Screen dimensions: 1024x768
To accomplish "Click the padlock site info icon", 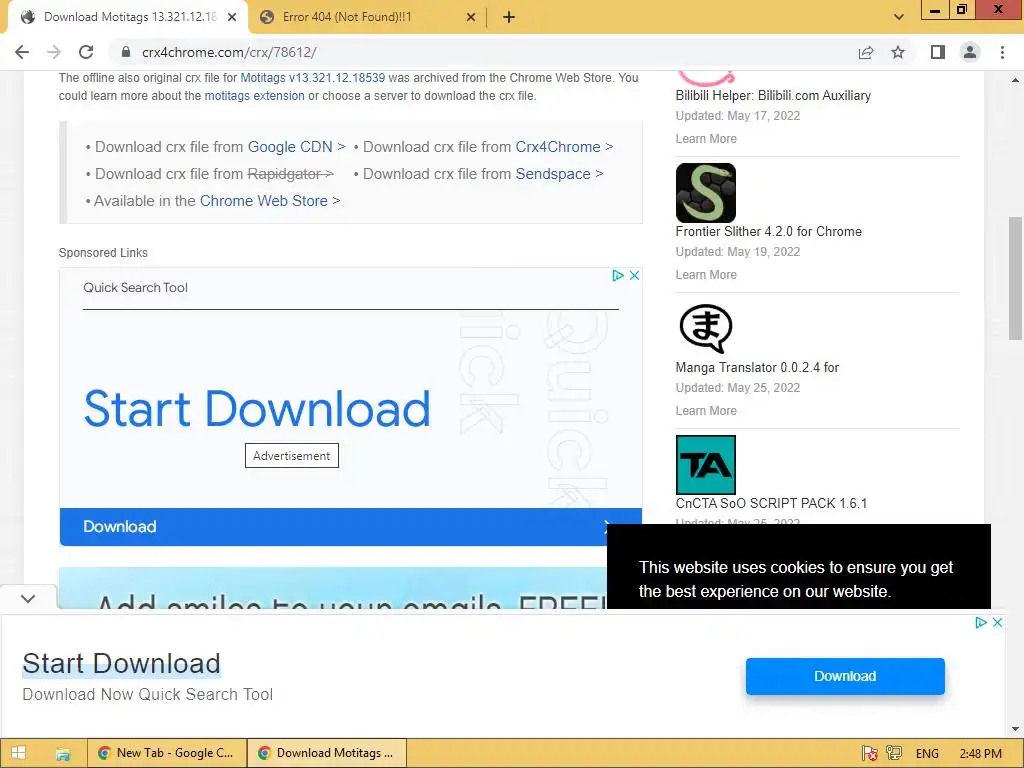I will [126, 52].
